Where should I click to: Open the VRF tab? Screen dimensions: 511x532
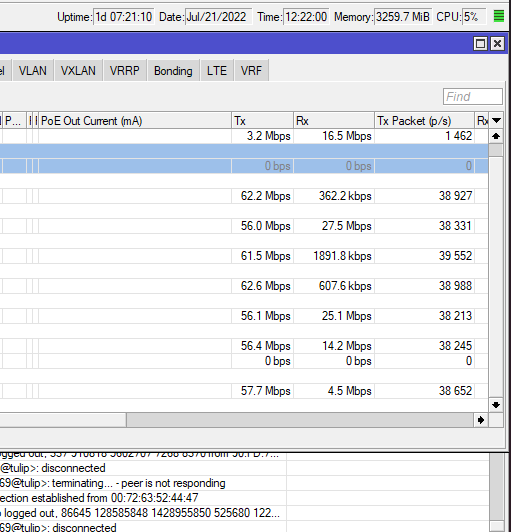[x=251, y=71]
